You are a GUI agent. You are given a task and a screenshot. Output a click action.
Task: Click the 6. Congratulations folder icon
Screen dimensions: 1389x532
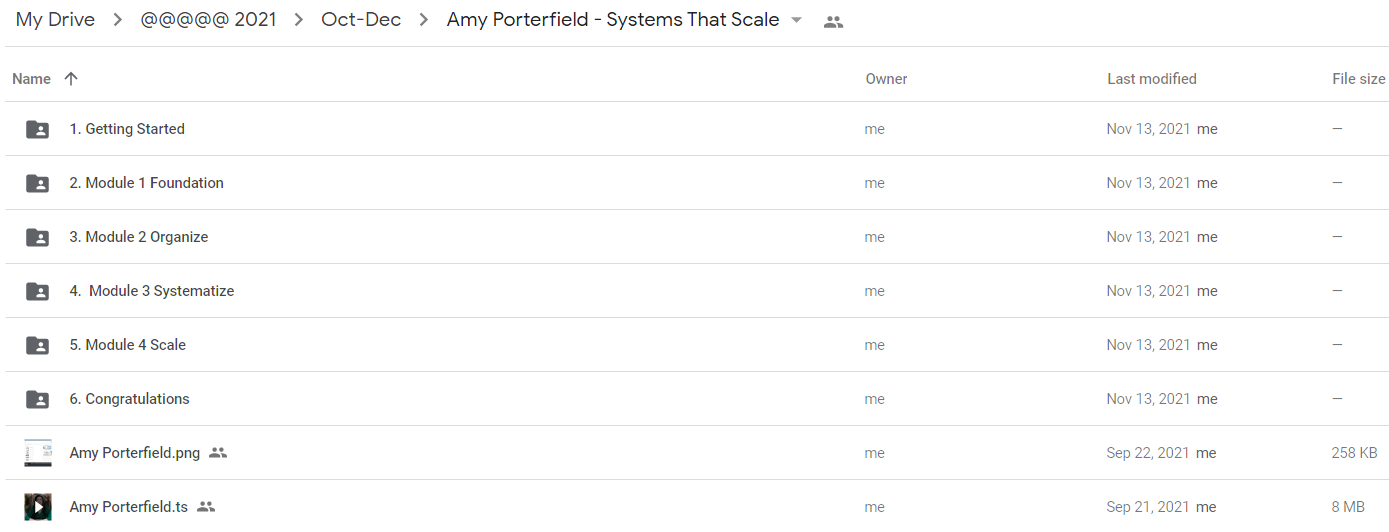click(x=37, y=399)
